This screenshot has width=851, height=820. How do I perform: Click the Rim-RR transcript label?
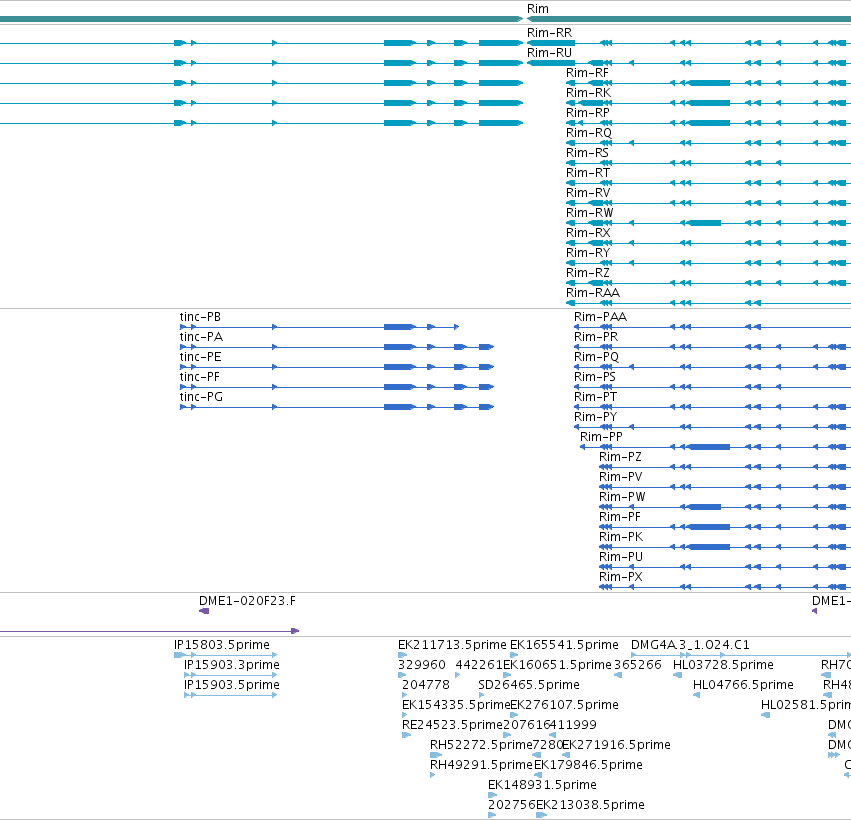tap(549, 33)
